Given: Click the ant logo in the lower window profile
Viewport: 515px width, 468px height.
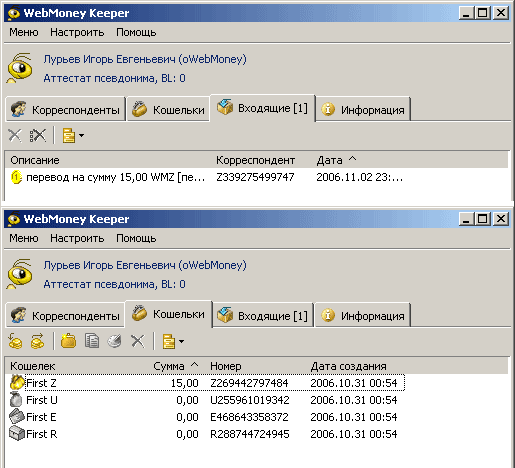Looking at the screenshot, I should 20,274.
